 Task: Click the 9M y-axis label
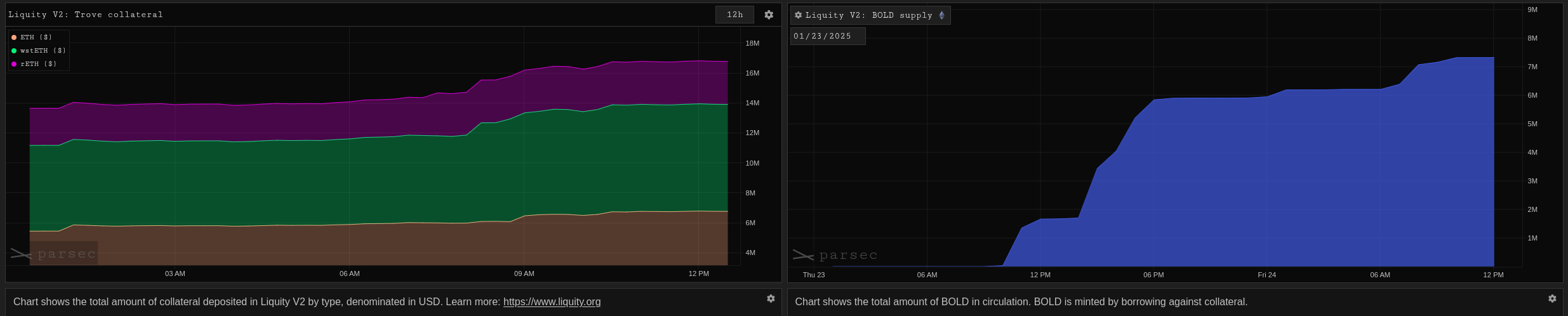[x=1532, y=10]
